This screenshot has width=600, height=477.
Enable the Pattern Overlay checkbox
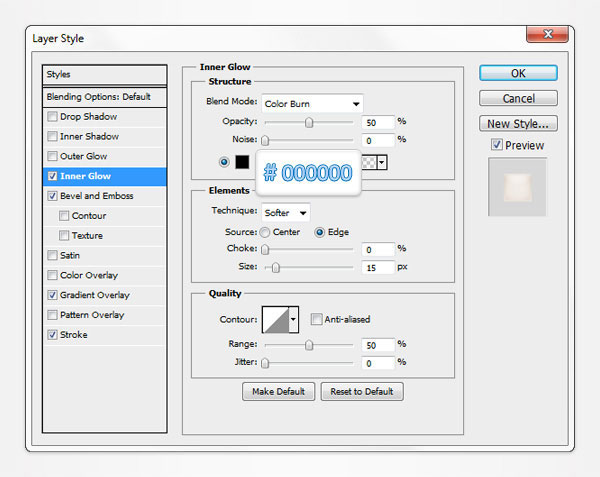pos(52,315)
